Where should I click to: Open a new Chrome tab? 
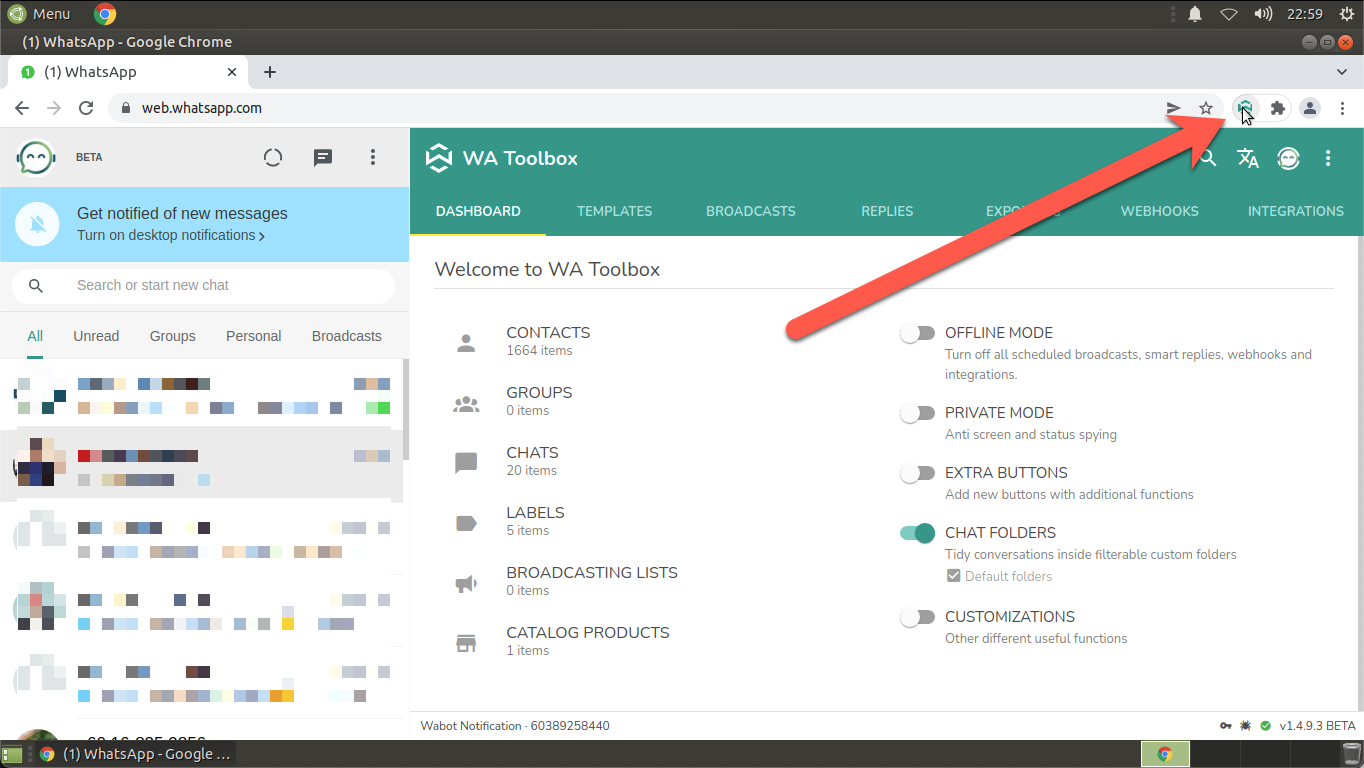click(x=270, y=72)
